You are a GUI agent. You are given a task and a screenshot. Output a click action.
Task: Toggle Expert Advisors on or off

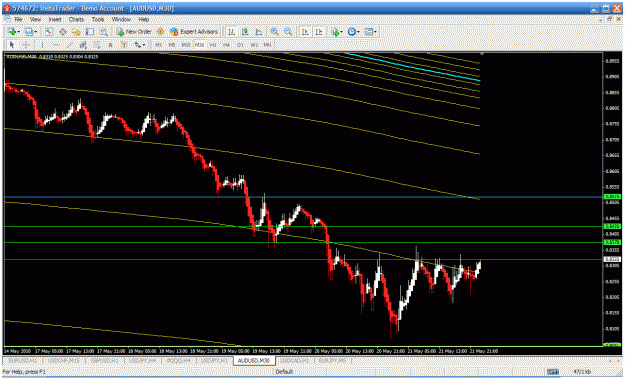pos(194,32)
